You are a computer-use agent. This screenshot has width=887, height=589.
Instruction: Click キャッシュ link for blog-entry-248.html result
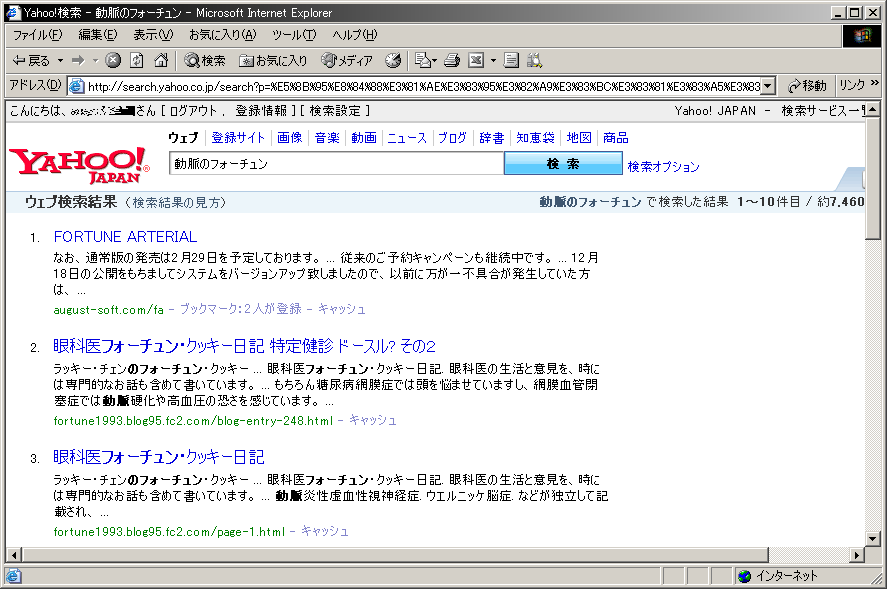(x=373, y=420)
